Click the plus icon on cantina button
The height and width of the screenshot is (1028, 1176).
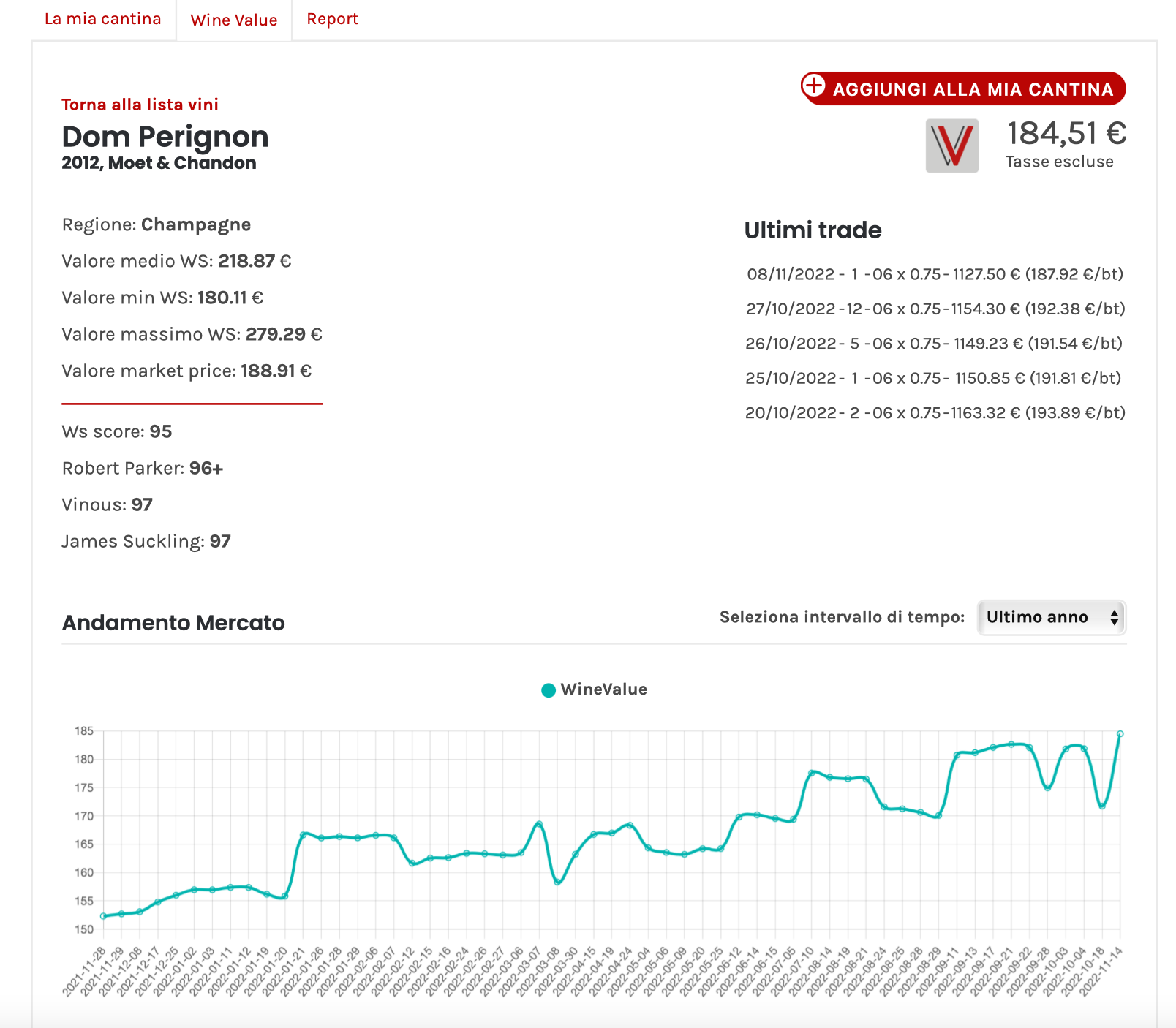[x=814, y=86]
